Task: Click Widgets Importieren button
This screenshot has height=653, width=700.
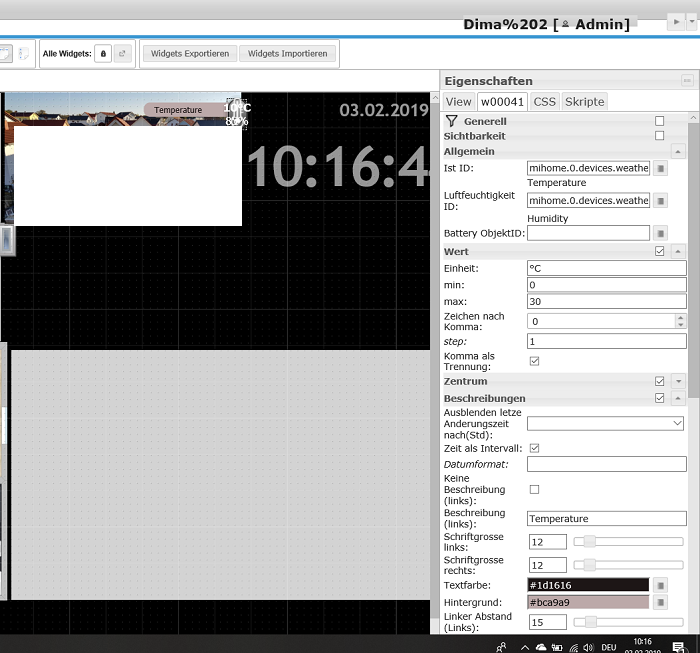Action: (x=288, y=54)
